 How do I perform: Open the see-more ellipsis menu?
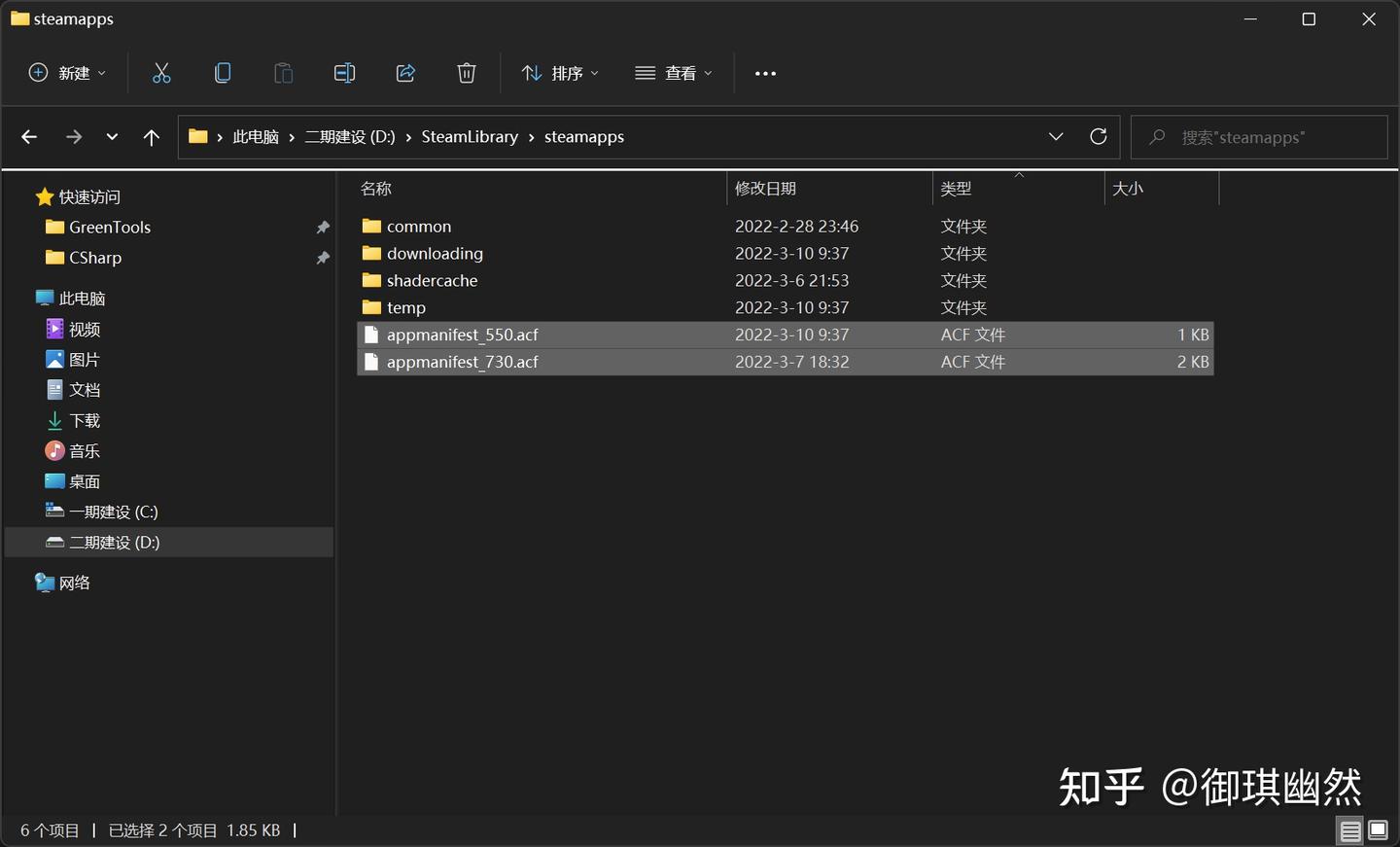click(x=765, y=73)
